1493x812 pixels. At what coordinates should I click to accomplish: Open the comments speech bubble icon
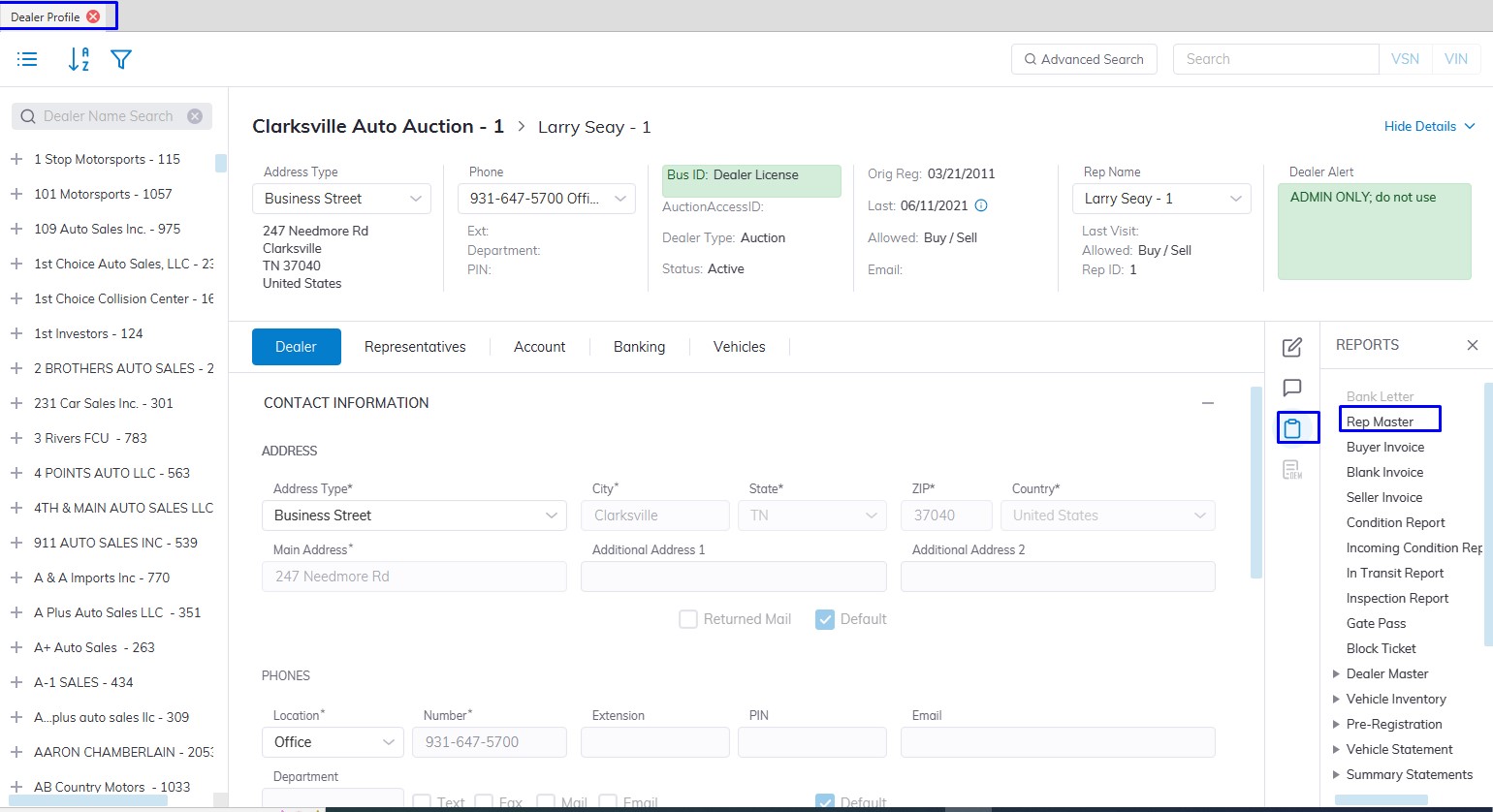1291,389
